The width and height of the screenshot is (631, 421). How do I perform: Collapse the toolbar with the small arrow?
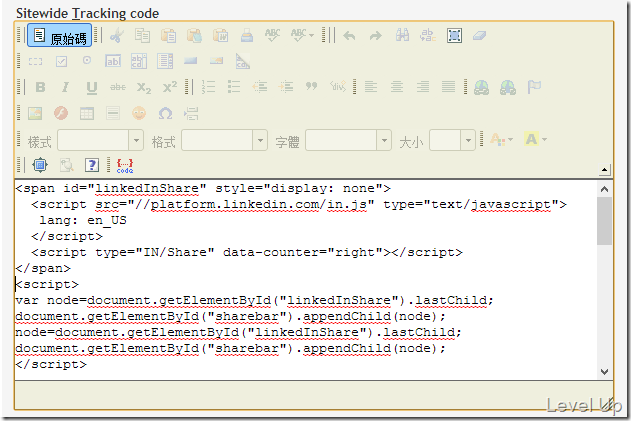pos(604,169)
